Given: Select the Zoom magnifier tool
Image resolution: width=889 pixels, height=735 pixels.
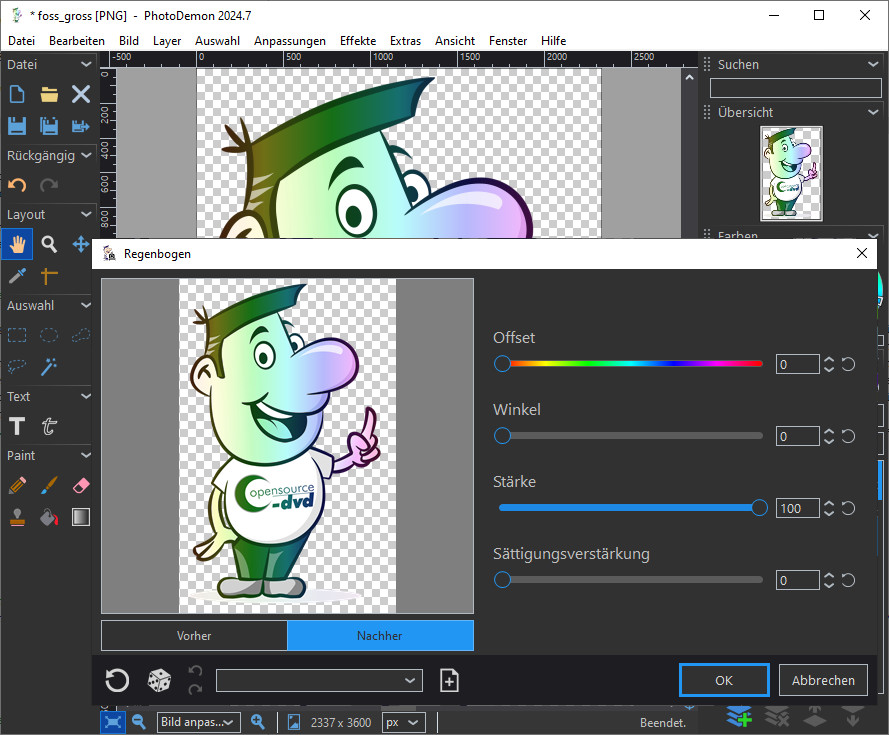Looking at the screenshot, I should 49,244.
